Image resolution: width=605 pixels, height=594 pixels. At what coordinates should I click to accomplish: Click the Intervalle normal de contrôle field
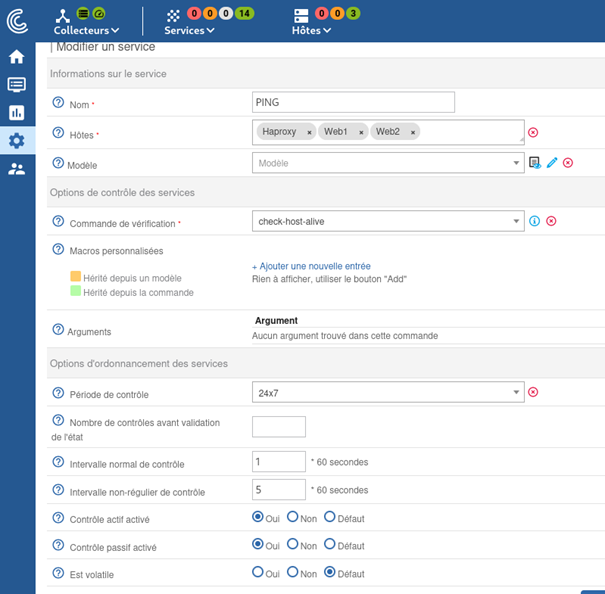coord(279,461)
